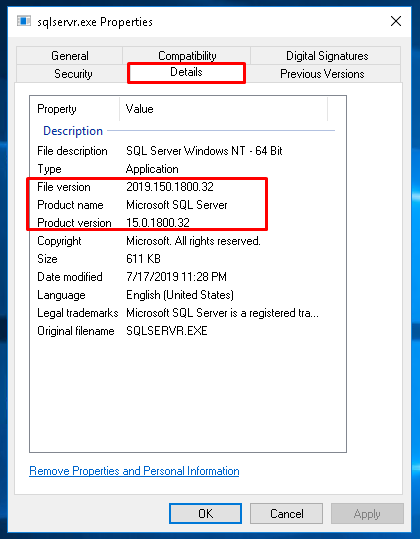Image resolution: width=420 pixels, height=539 pixels.
Task: Select the Copyright row label
Action: pos(59,241)
